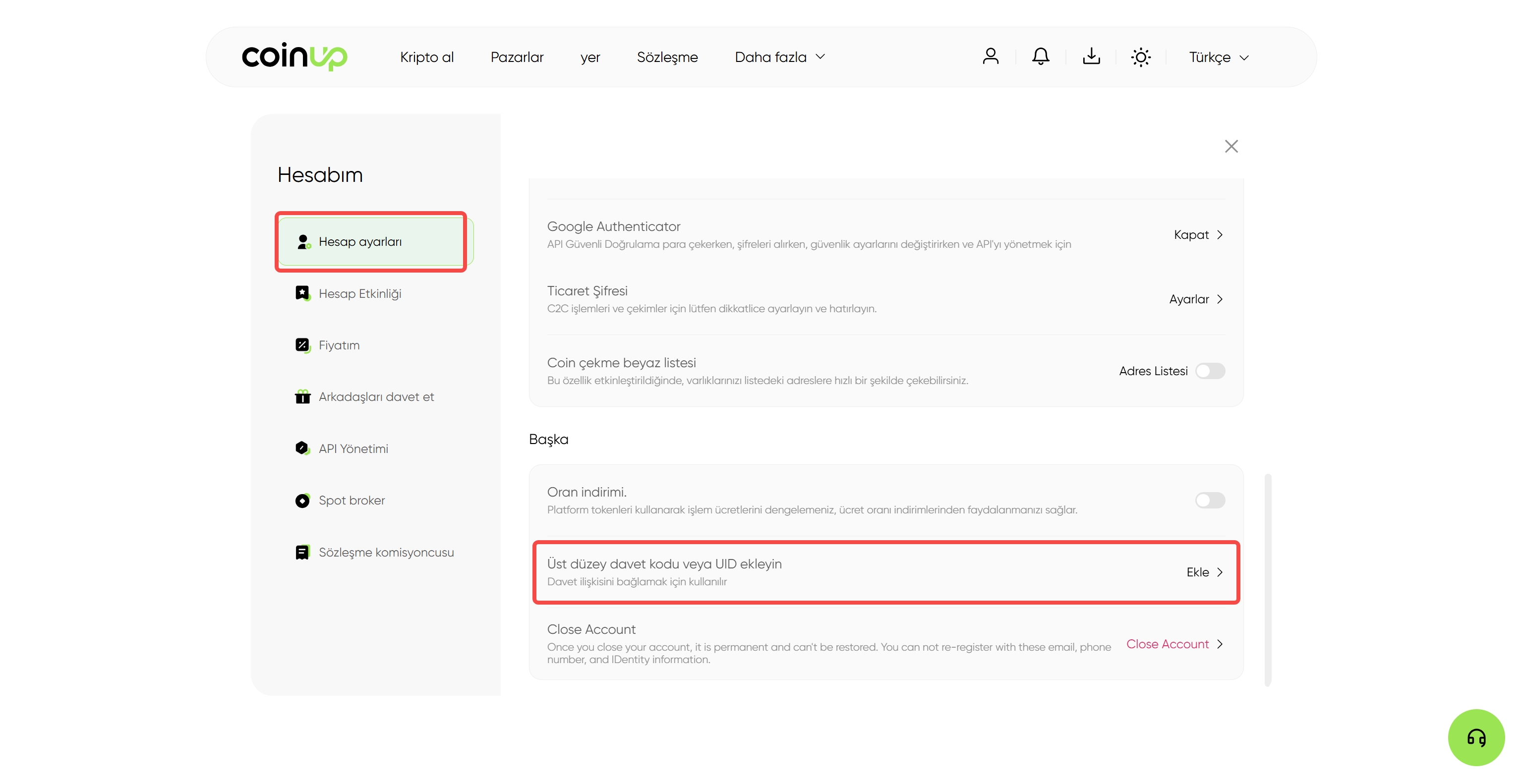Image resolution: width=1523 pixels, height=784 pixels.
Task: Toggle the Adres Listesi whitelist switch
Action: coord(1210,371)
